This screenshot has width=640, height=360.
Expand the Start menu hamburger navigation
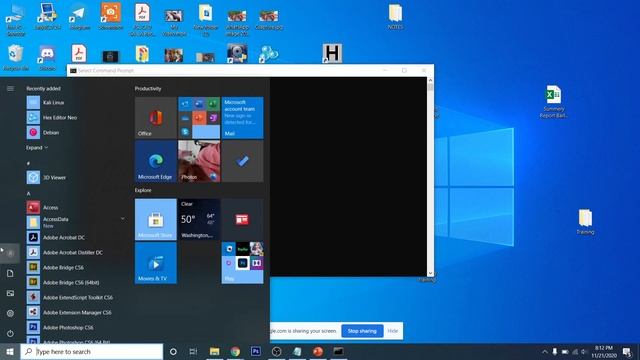coord(10,89)
